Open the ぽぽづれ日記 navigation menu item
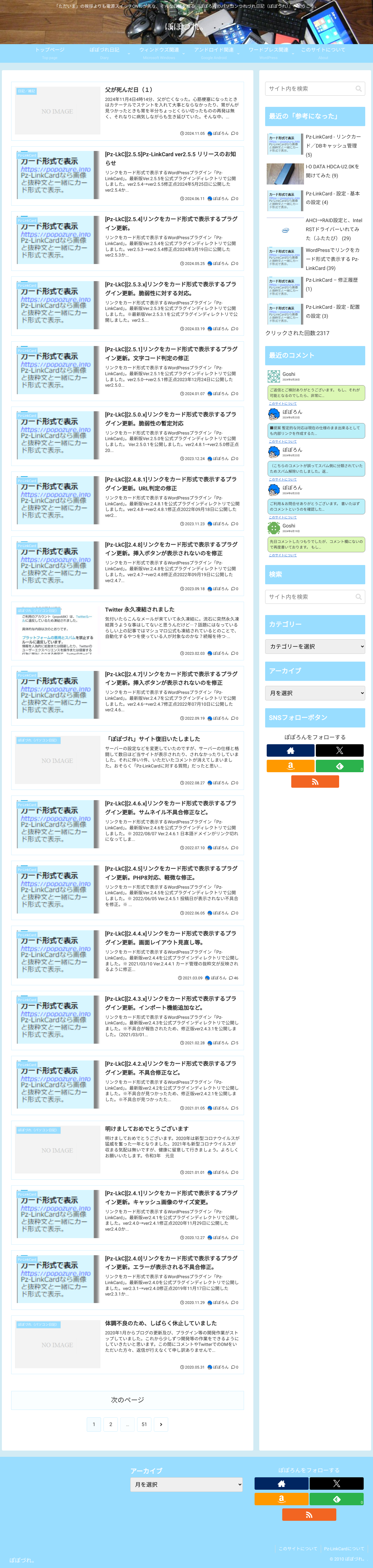The height and width of the screenshot is (1568, 373). 104,52
